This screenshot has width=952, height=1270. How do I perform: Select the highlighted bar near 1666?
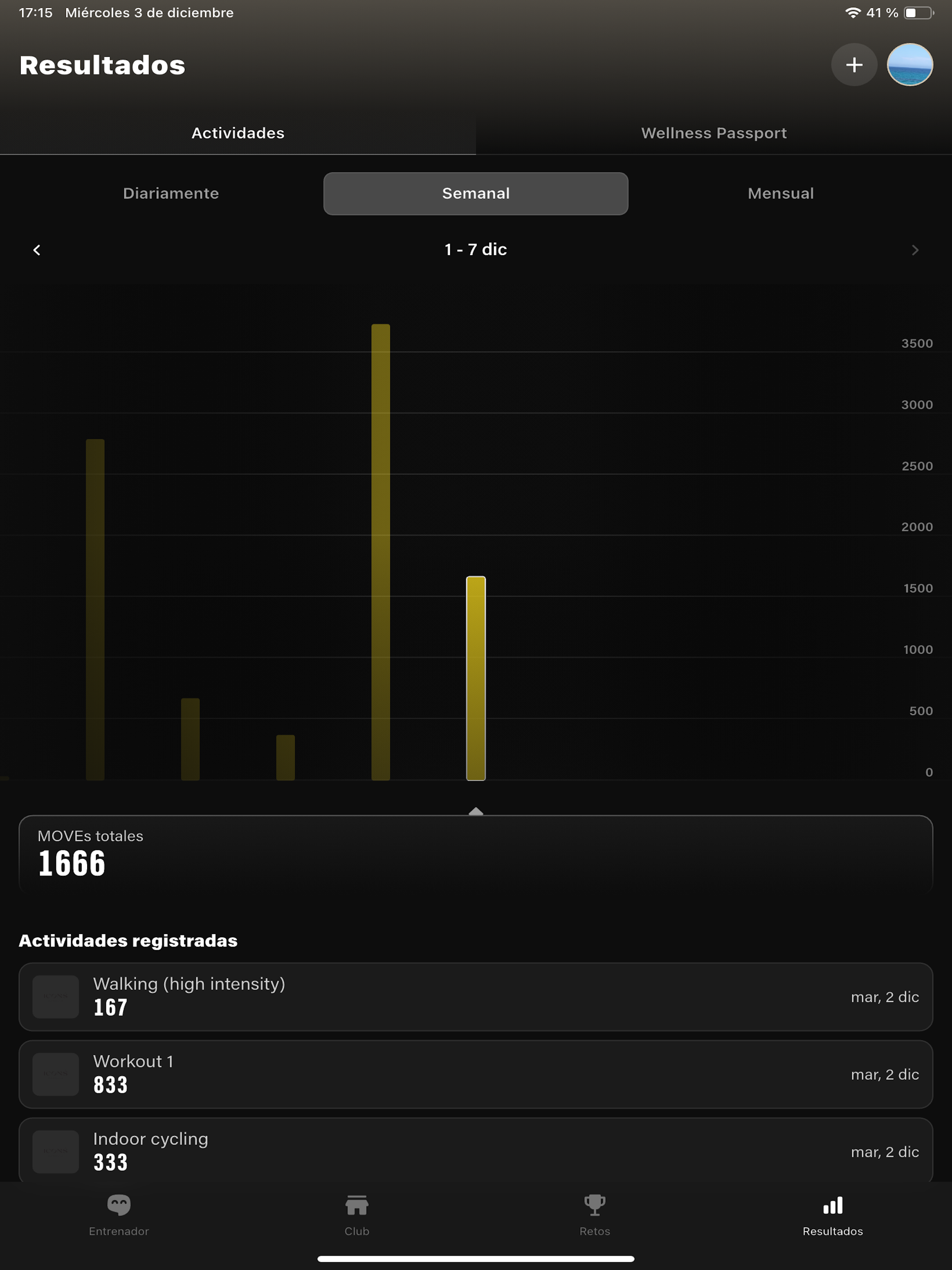476,678
